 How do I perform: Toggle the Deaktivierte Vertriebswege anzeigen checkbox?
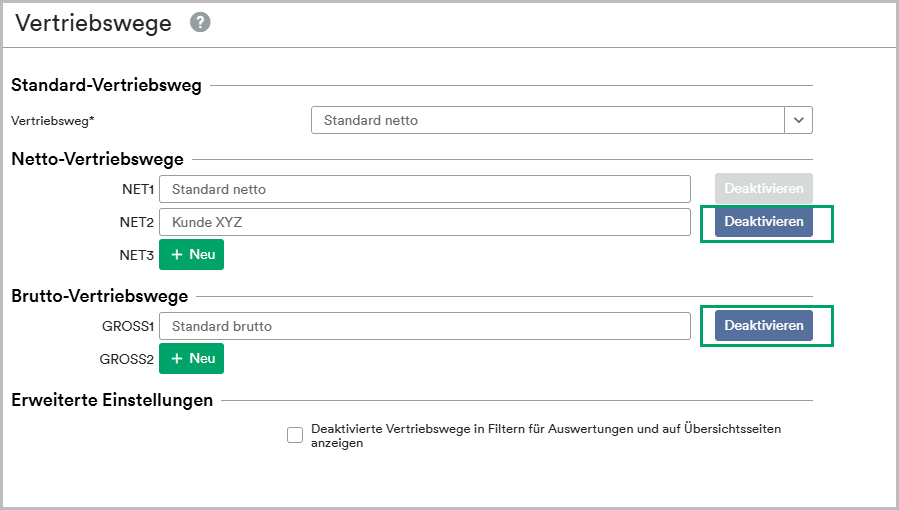tap(295, 435)
